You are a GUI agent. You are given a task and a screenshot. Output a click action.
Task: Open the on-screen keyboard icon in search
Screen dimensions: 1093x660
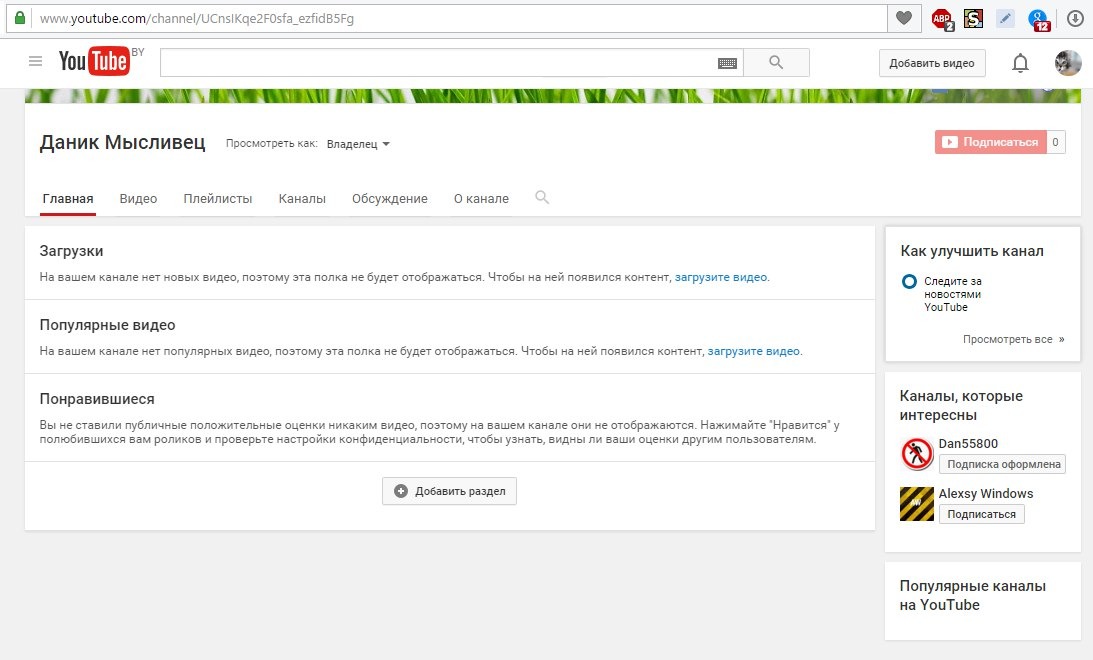point(727,63)
